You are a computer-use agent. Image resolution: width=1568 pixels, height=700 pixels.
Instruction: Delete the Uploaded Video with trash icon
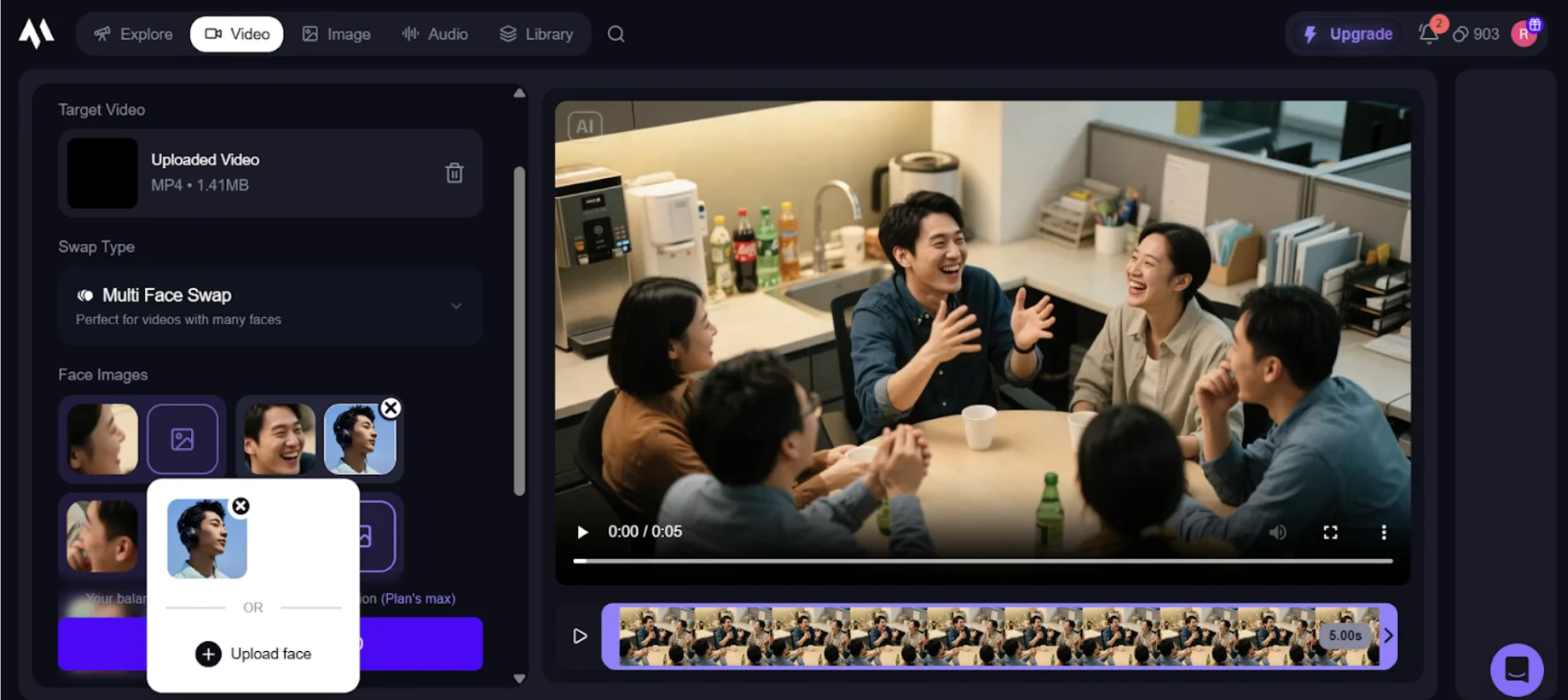[454, 173]
